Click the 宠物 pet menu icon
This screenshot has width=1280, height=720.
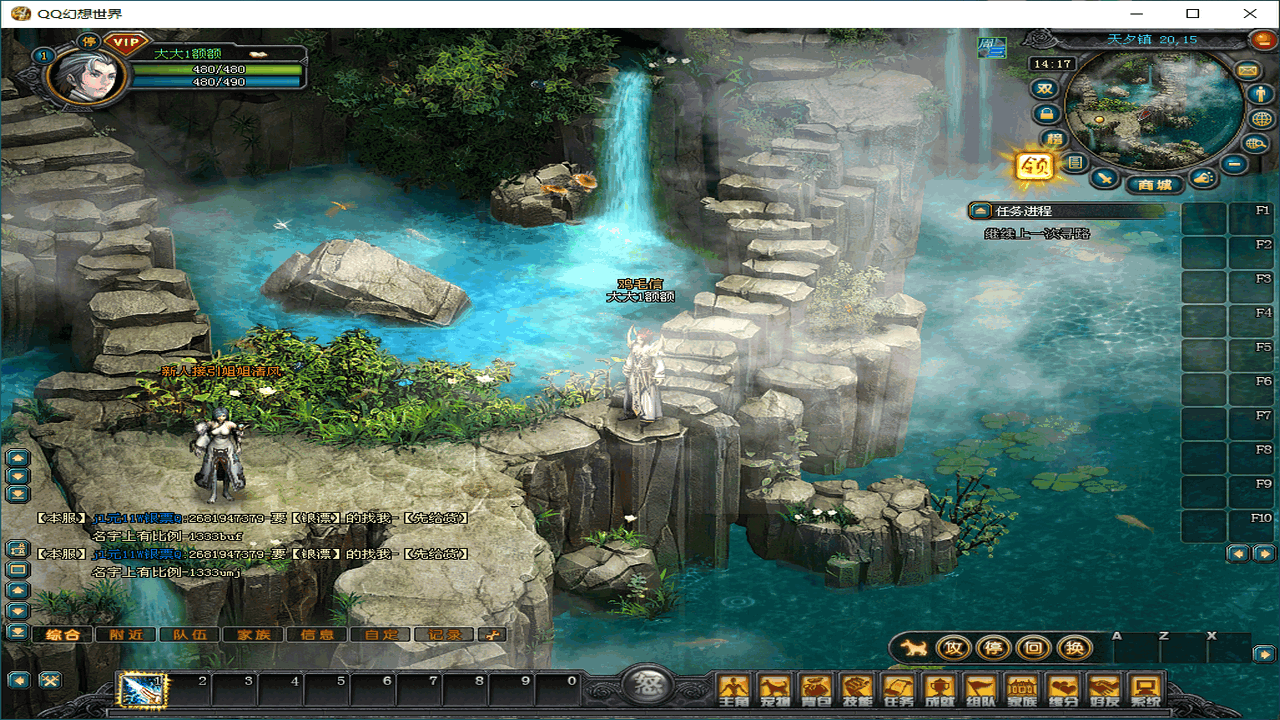776,690
